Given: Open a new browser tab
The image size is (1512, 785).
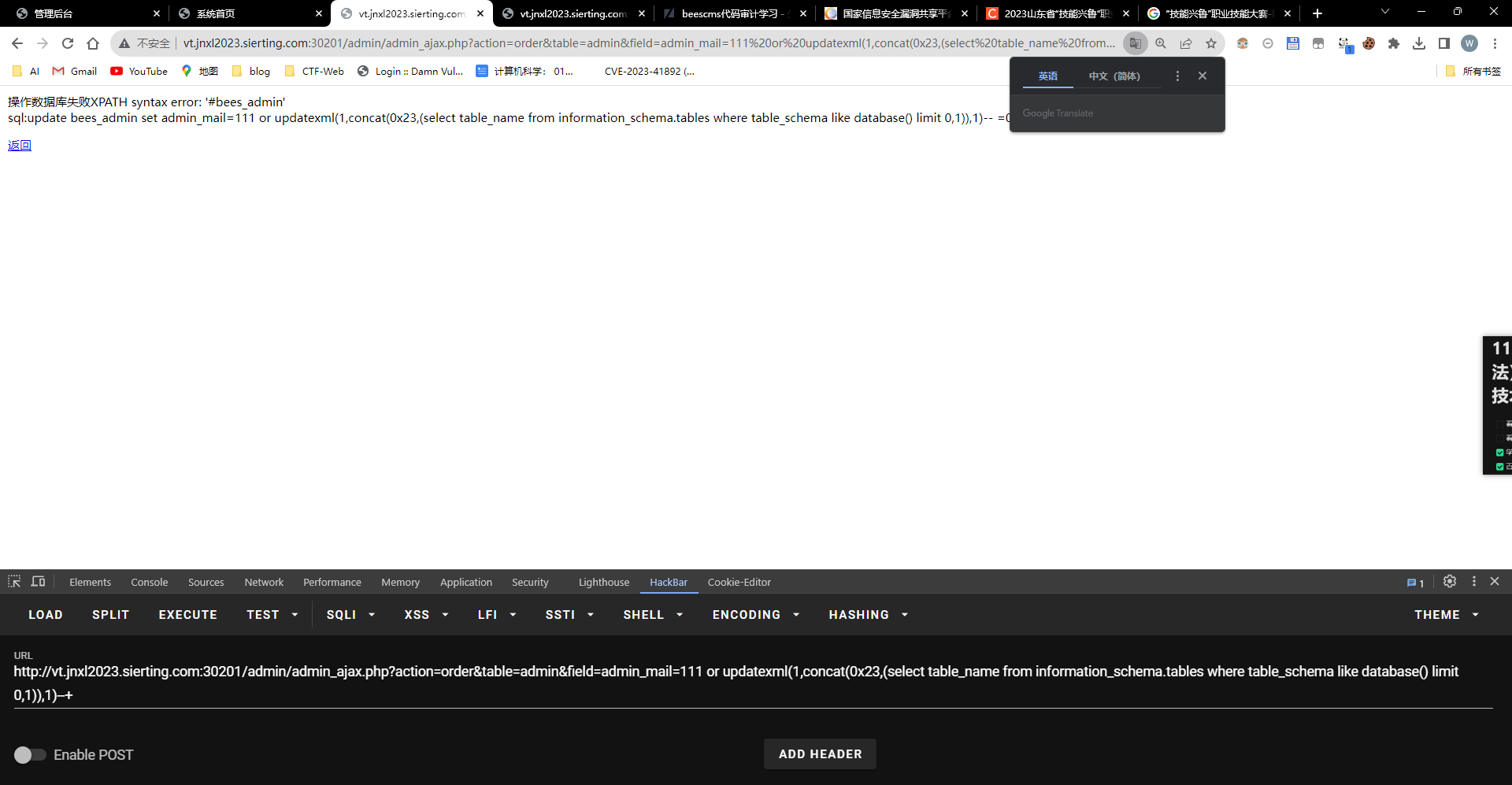Looking at the screenshot, I should (1317, 13).
